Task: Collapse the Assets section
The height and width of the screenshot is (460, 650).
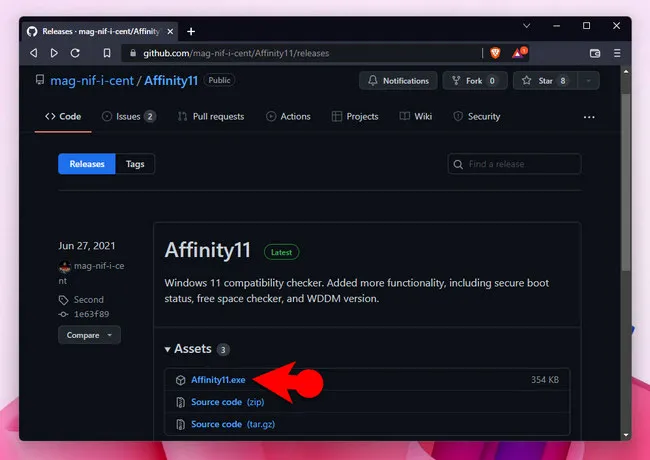Action: pyautogui.click(x=189, y=349)
